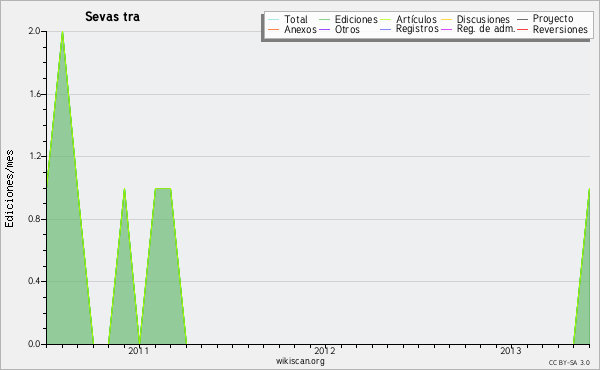
Task: Click the 'CC BY-SA 3.0' license text
Action: coord(569,363)
